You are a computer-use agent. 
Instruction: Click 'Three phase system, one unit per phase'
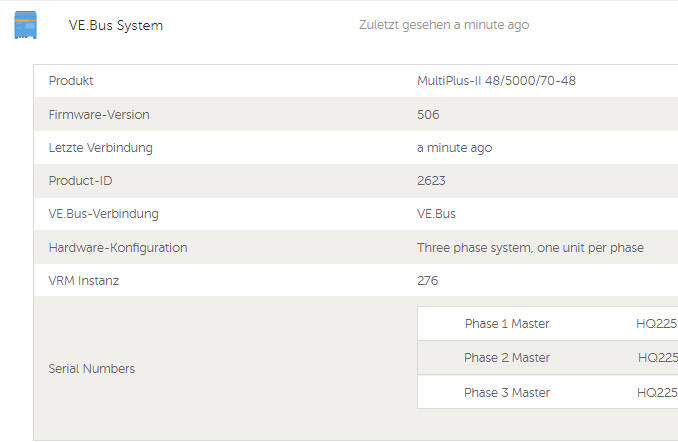531,248
